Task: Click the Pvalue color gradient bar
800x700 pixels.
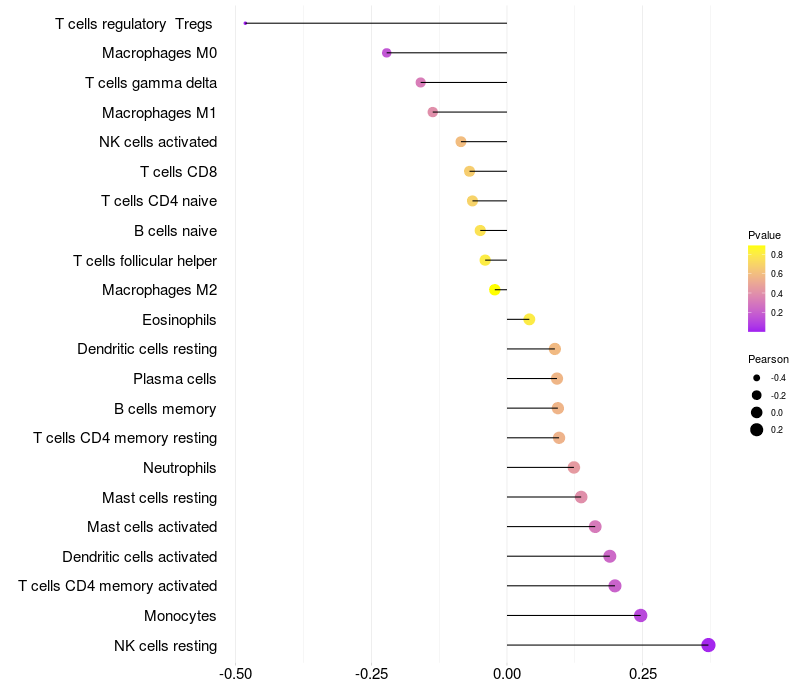Action: coord(756,288)
